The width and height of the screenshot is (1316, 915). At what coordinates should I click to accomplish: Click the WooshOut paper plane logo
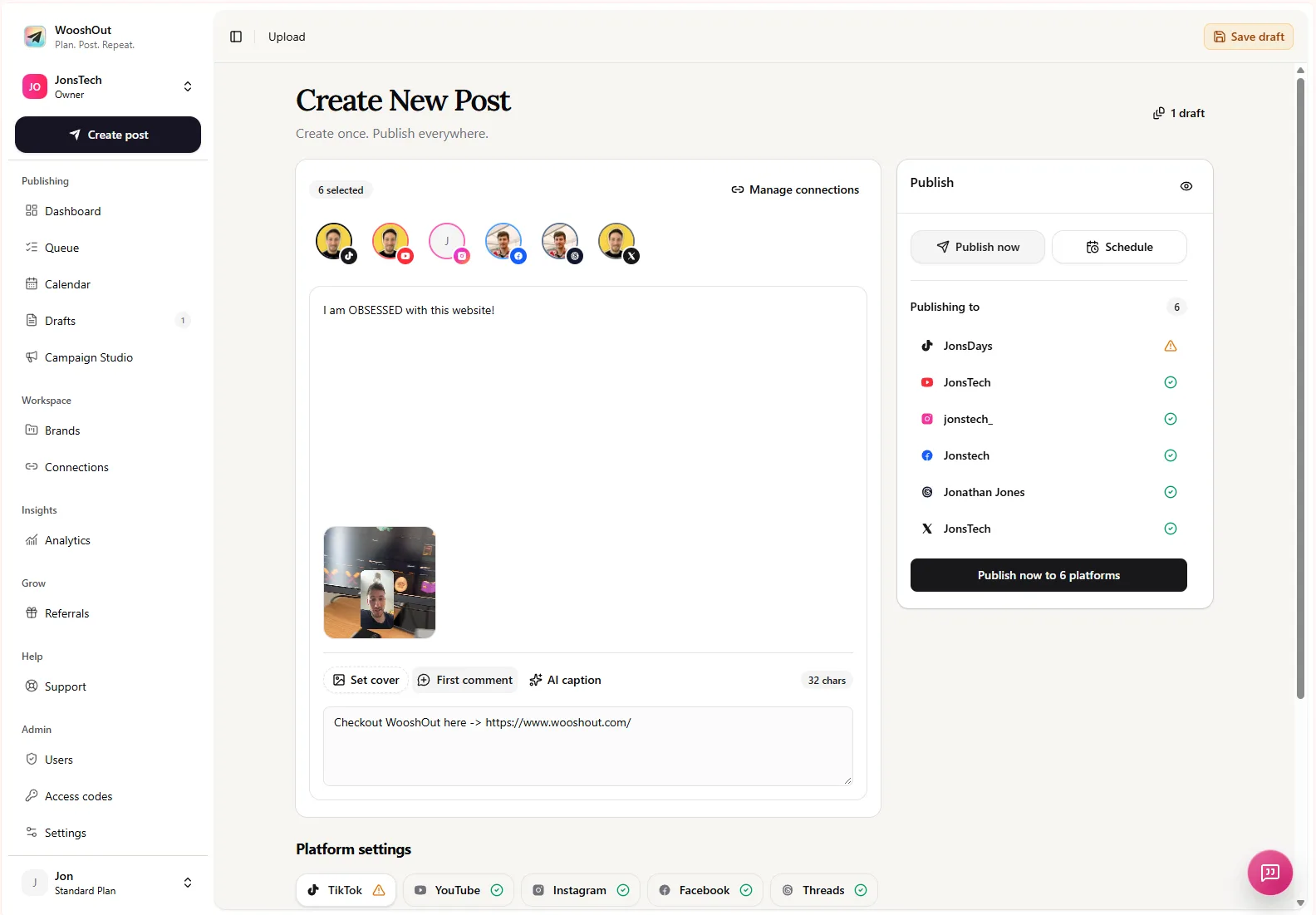35,37
